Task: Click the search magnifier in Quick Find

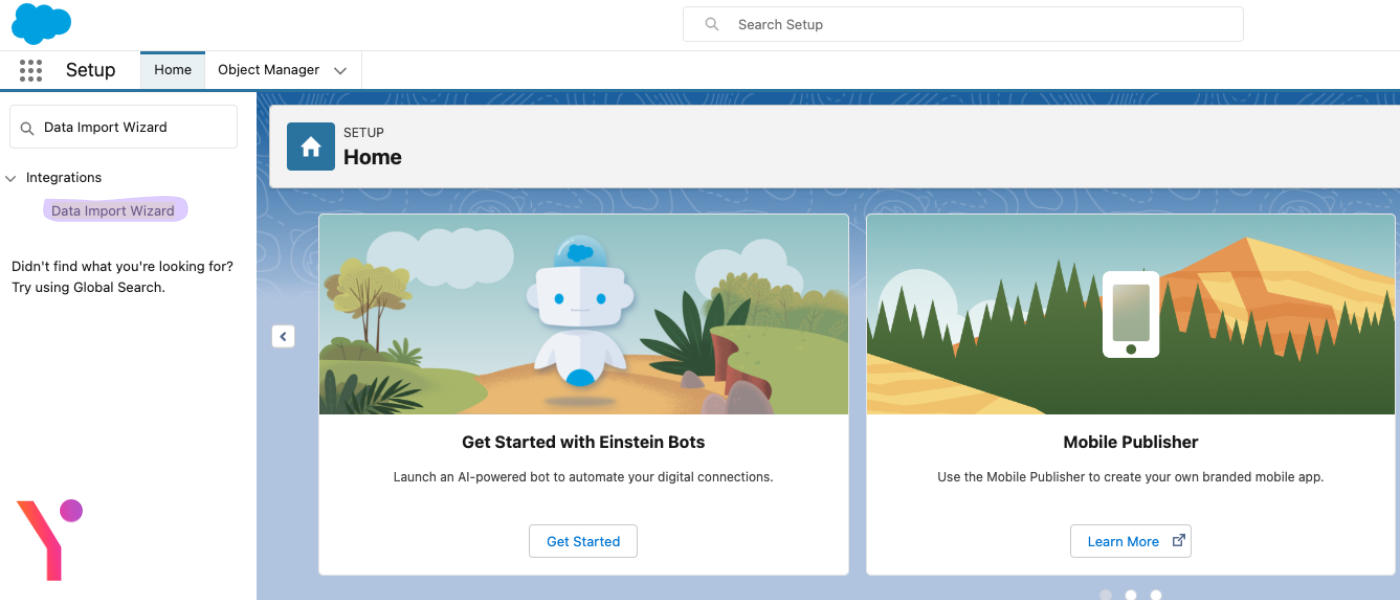Action: pos(27,127)
